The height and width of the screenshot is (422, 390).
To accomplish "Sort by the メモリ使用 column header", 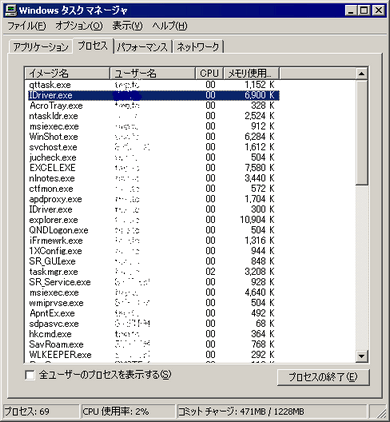I will tap(251, 73).
